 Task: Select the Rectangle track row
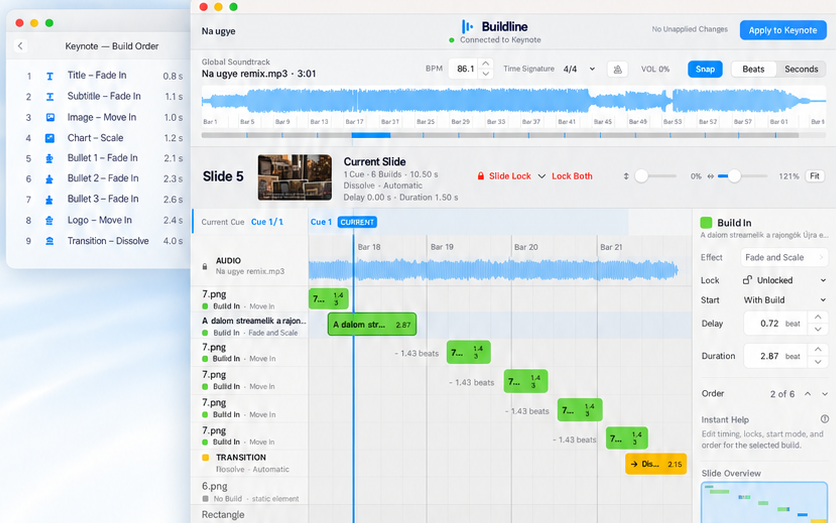(250, 515)
